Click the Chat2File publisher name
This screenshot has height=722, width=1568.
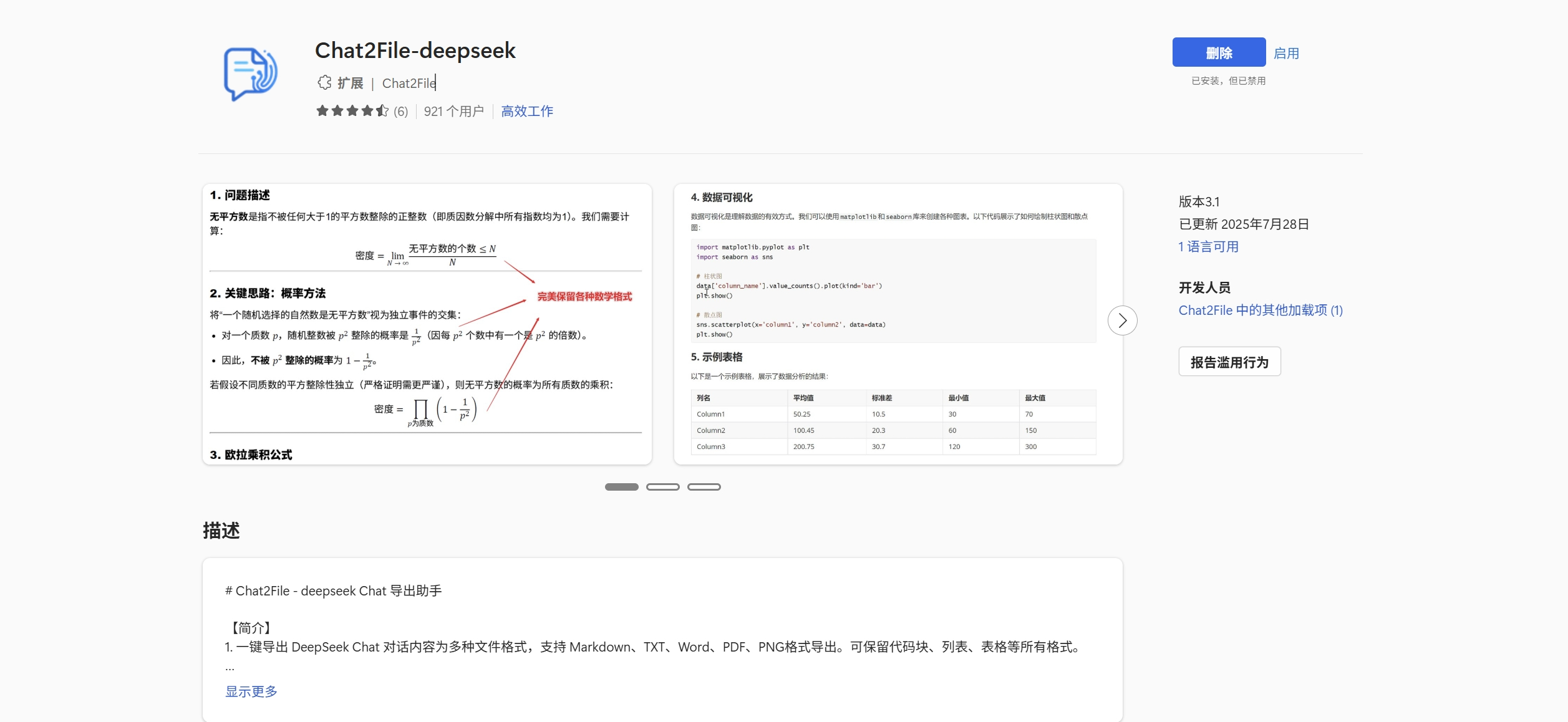tap(409, 83)
